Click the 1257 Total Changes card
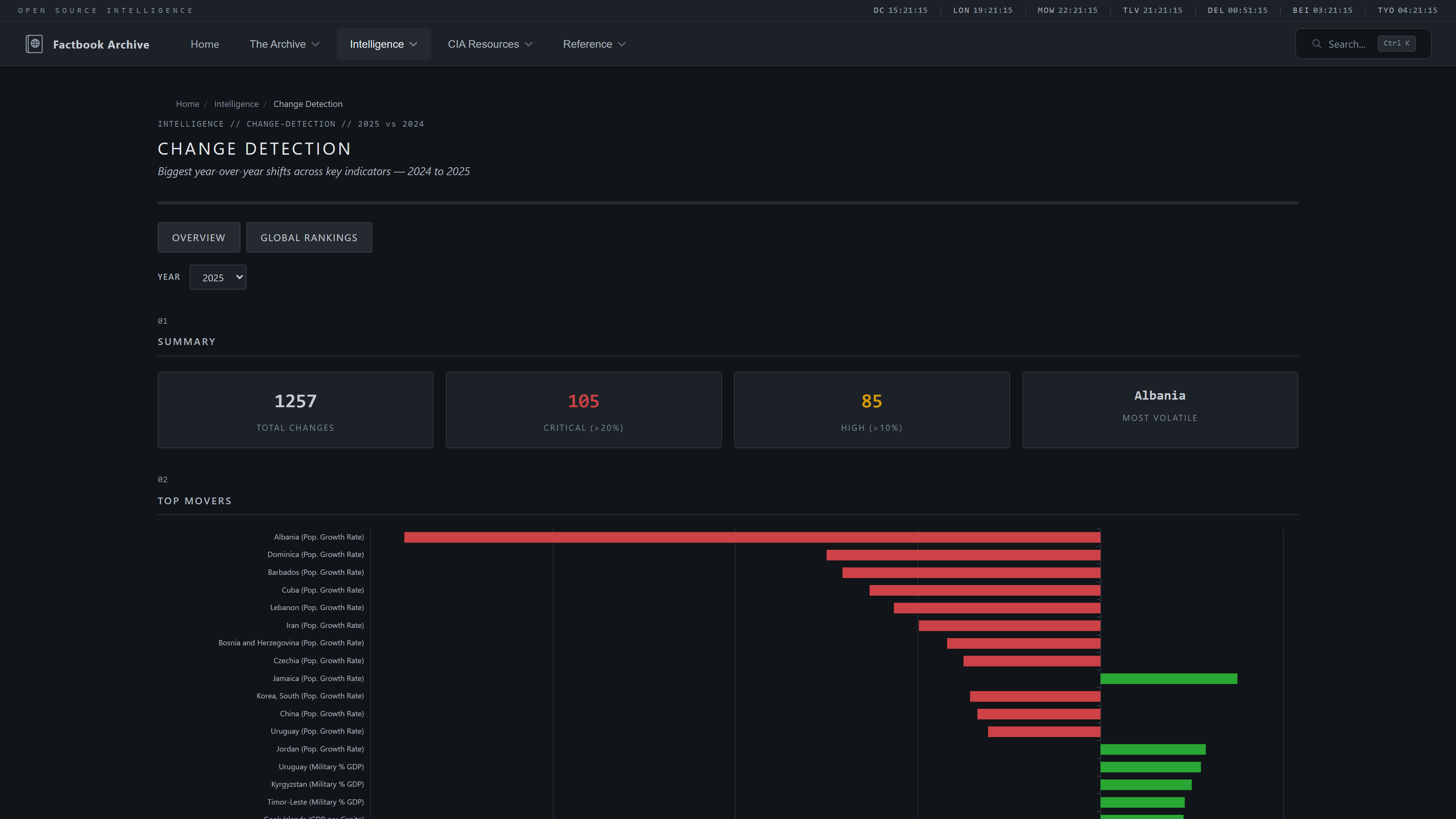 coord(295,409)
